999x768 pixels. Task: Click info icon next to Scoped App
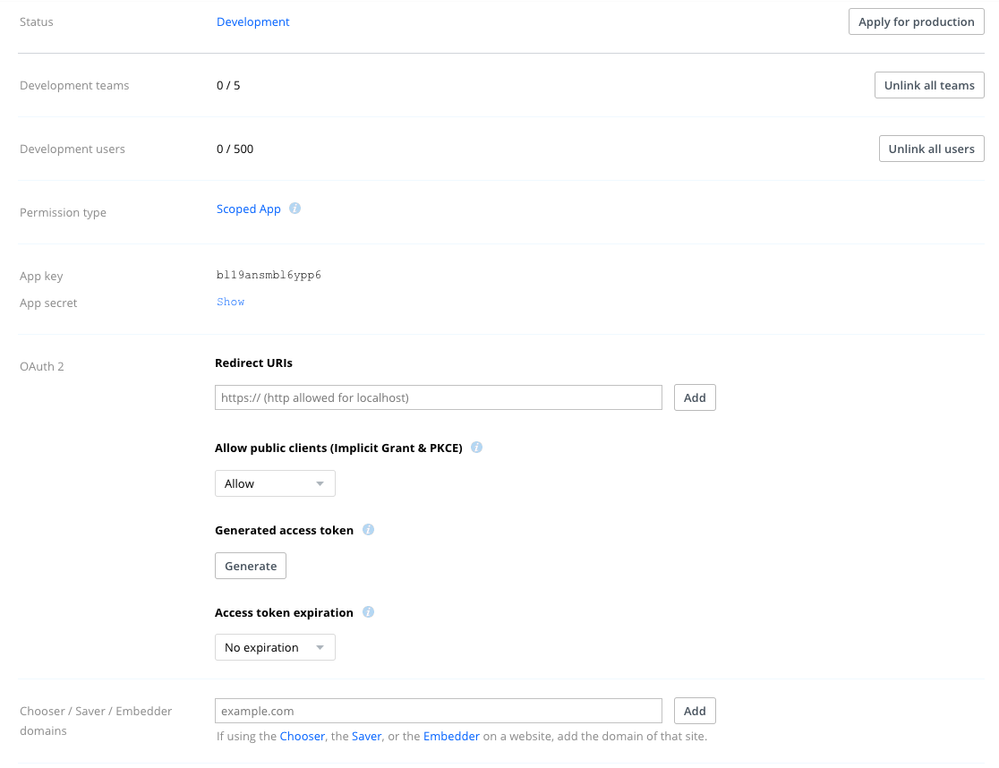[295, 209]
